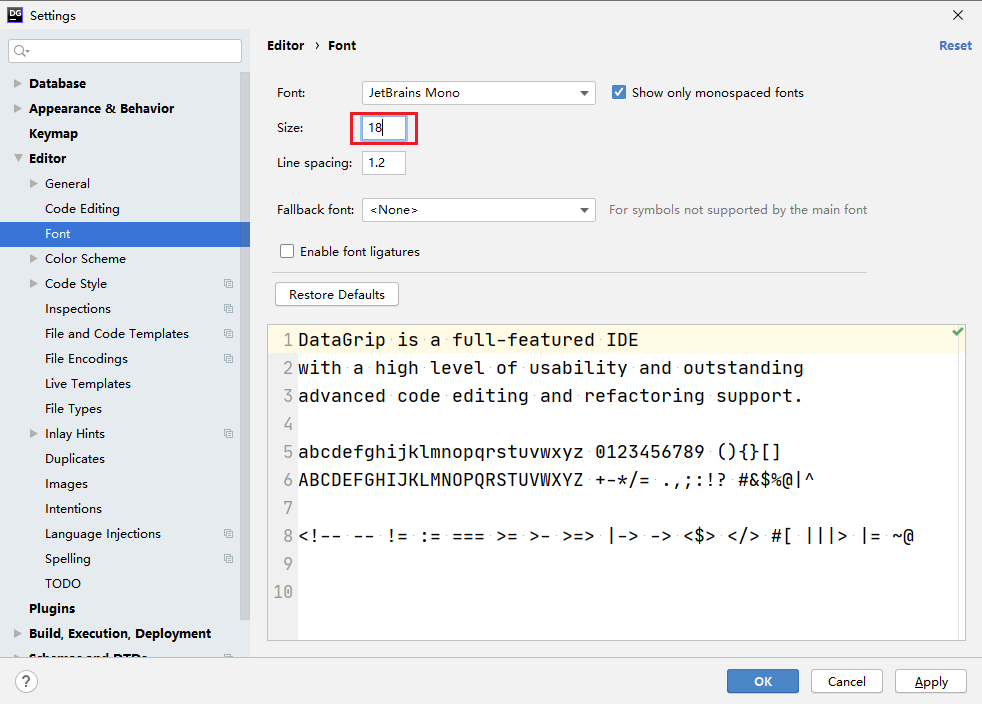Open File Encodings settings
982x704 pixels.
[86, 359]
